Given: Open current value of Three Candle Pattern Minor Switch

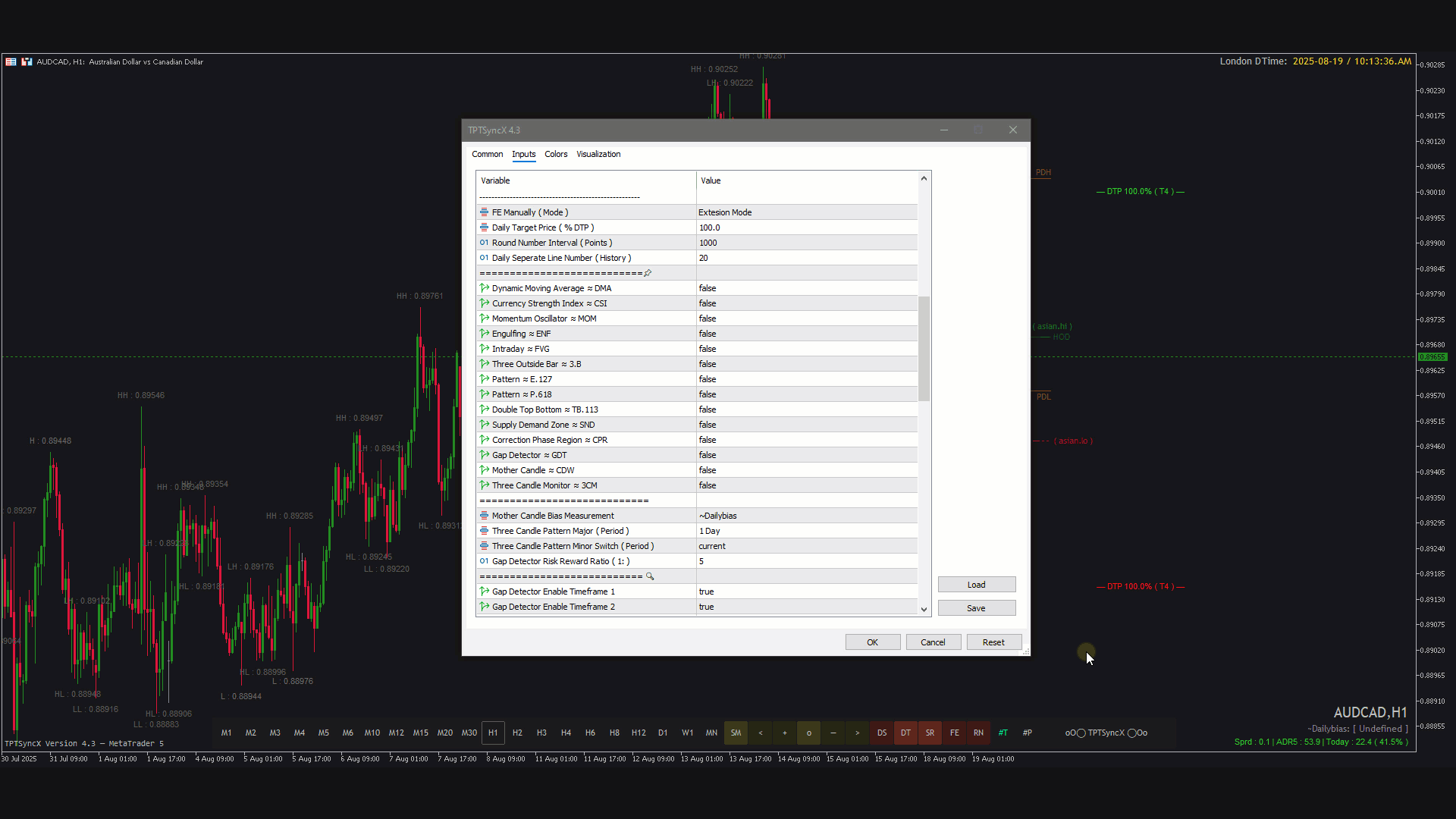Looking at the screenshot, I should click(x=807, y=546).
